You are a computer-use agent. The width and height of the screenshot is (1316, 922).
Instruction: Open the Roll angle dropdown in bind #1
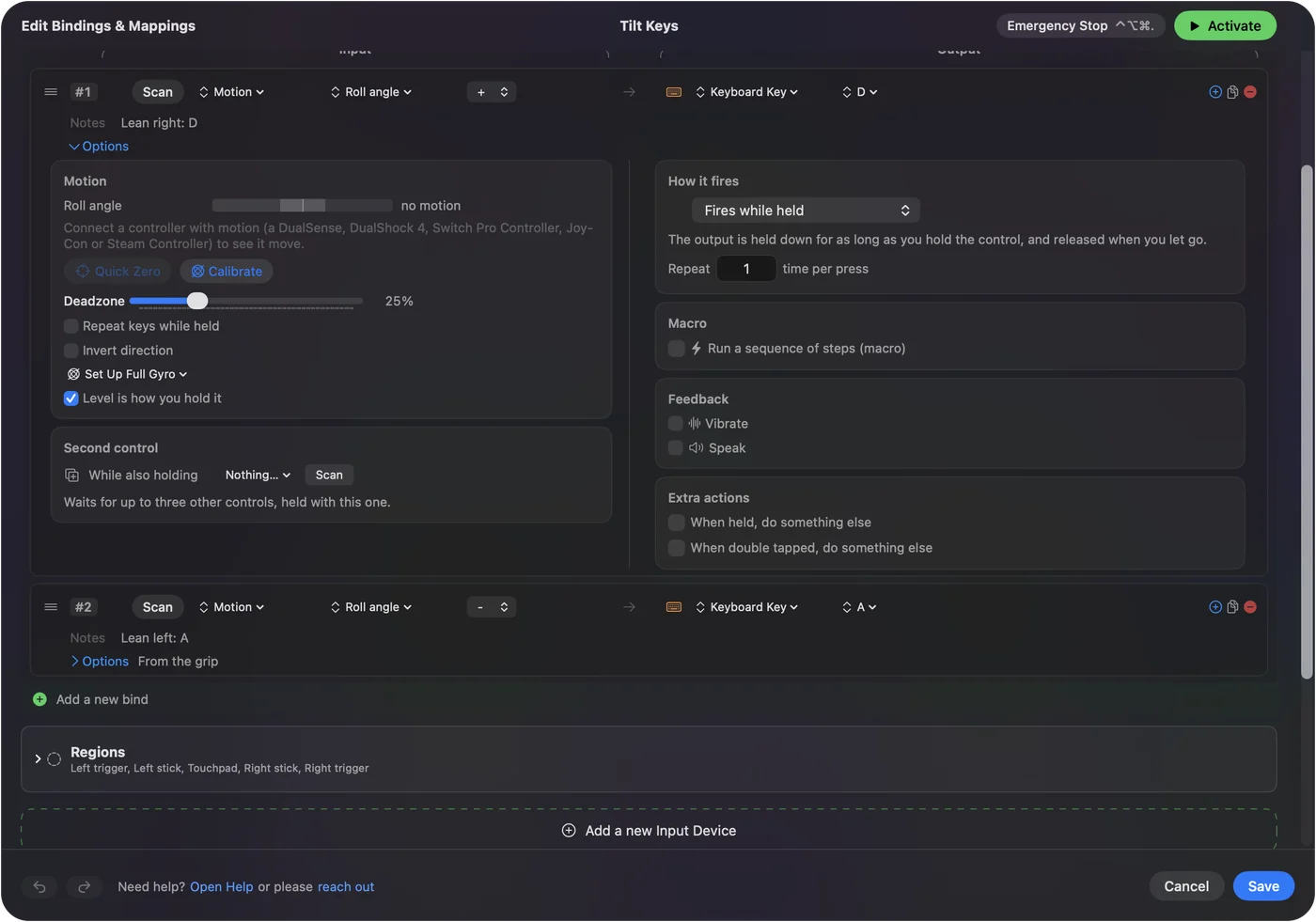tap(371, 92)
